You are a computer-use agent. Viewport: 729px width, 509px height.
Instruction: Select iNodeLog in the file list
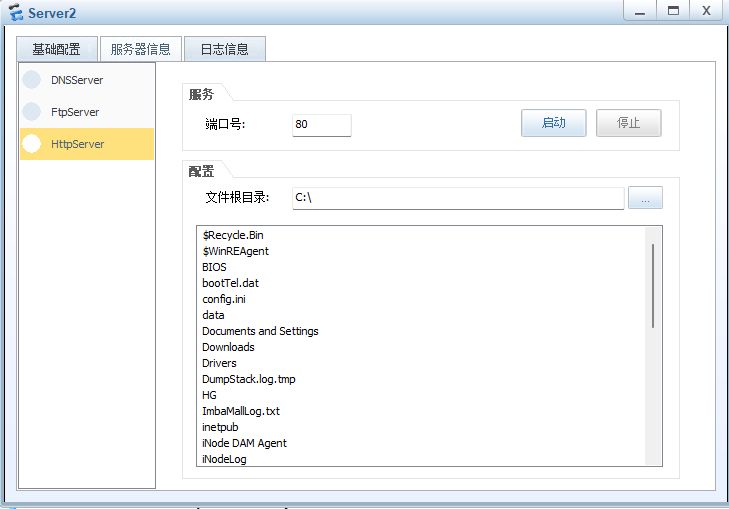click(x=224, y=459)
